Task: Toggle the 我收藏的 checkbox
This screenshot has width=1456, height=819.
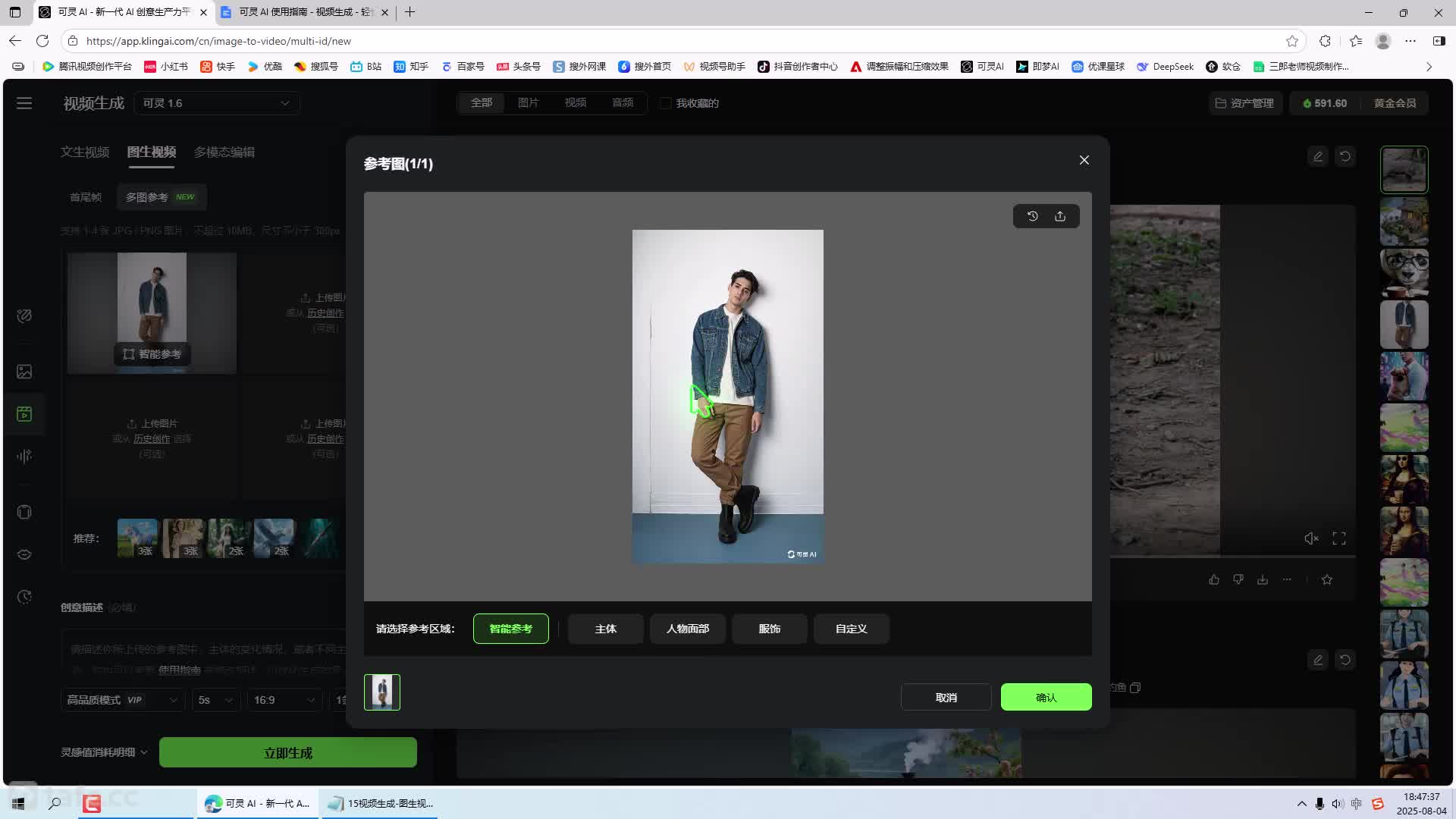Action: (x=666, y=103)
